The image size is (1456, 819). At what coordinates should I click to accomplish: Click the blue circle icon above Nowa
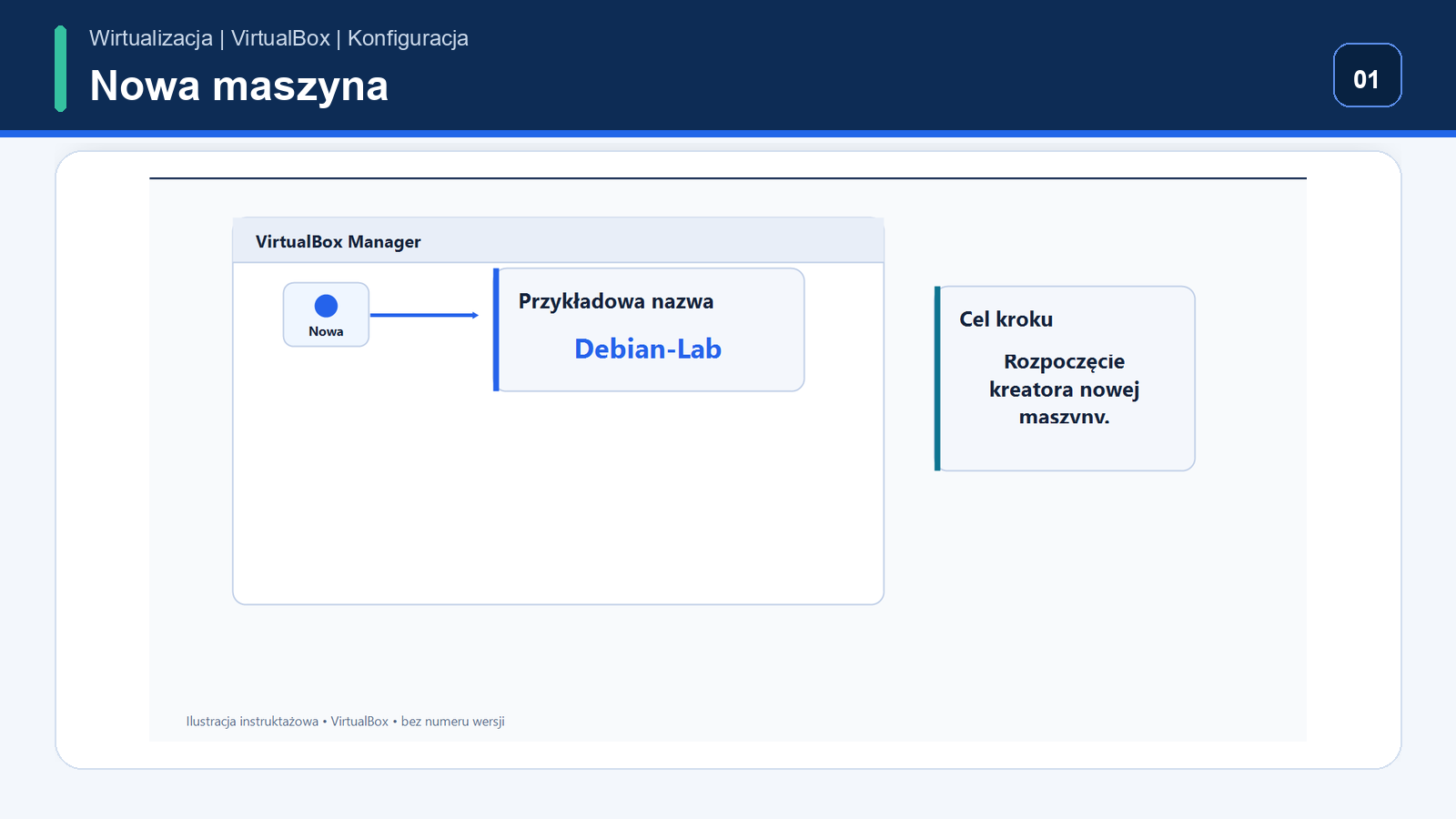(x=326, y=306)
